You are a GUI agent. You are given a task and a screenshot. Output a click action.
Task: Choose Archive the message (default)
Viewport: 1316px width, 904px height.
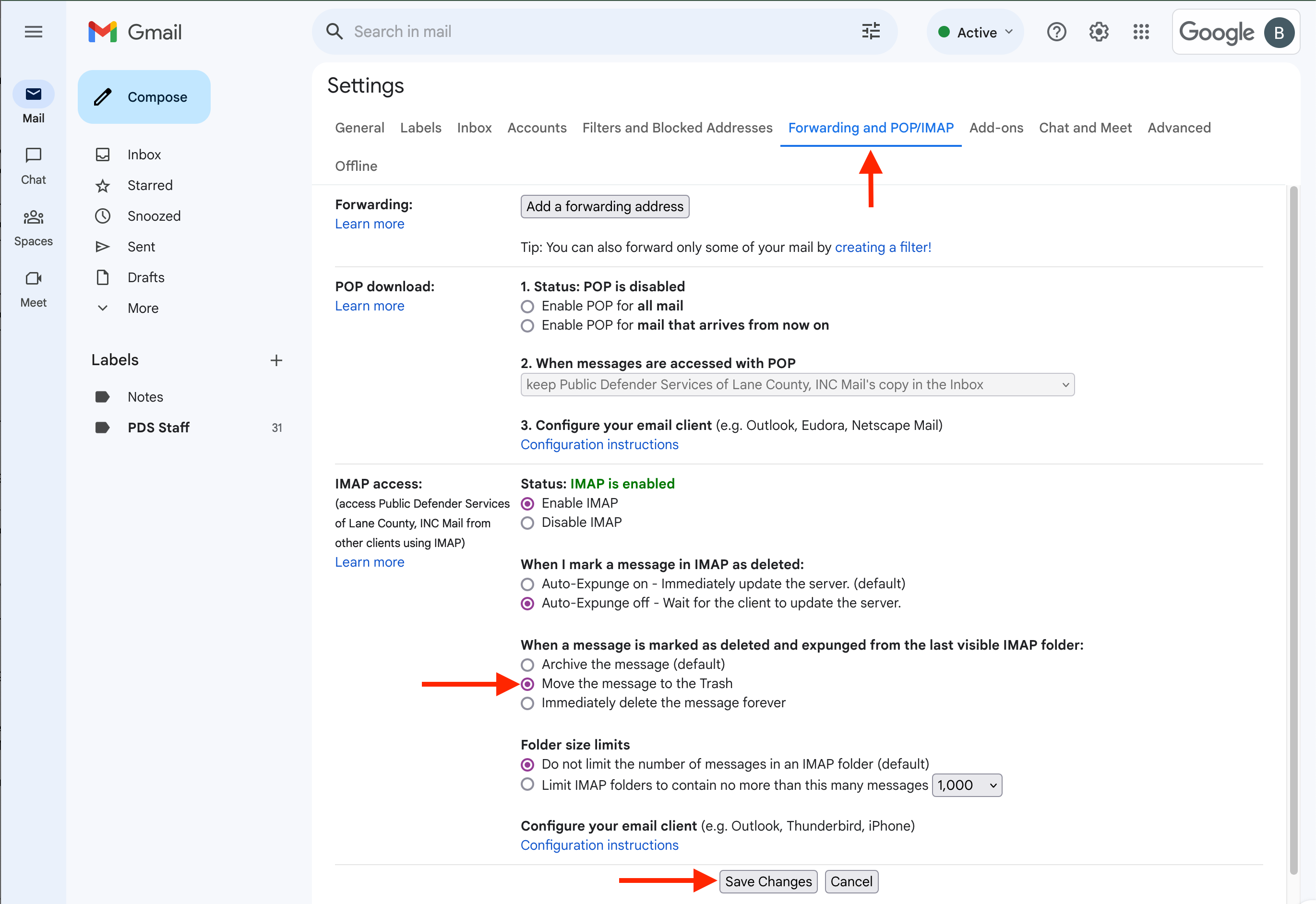(x=527, y=665)
